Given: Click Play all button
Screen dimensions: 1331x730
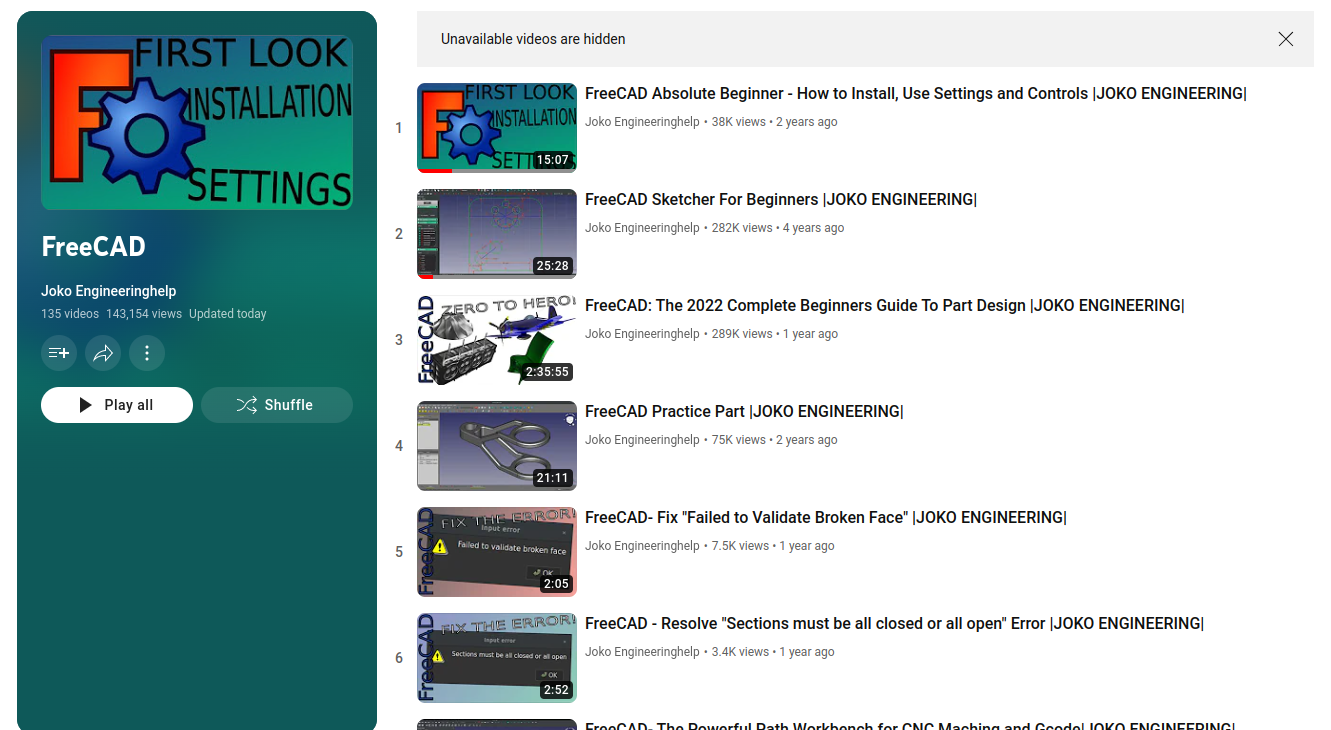Looking at the screenshot, I should [x=117, y=405].
